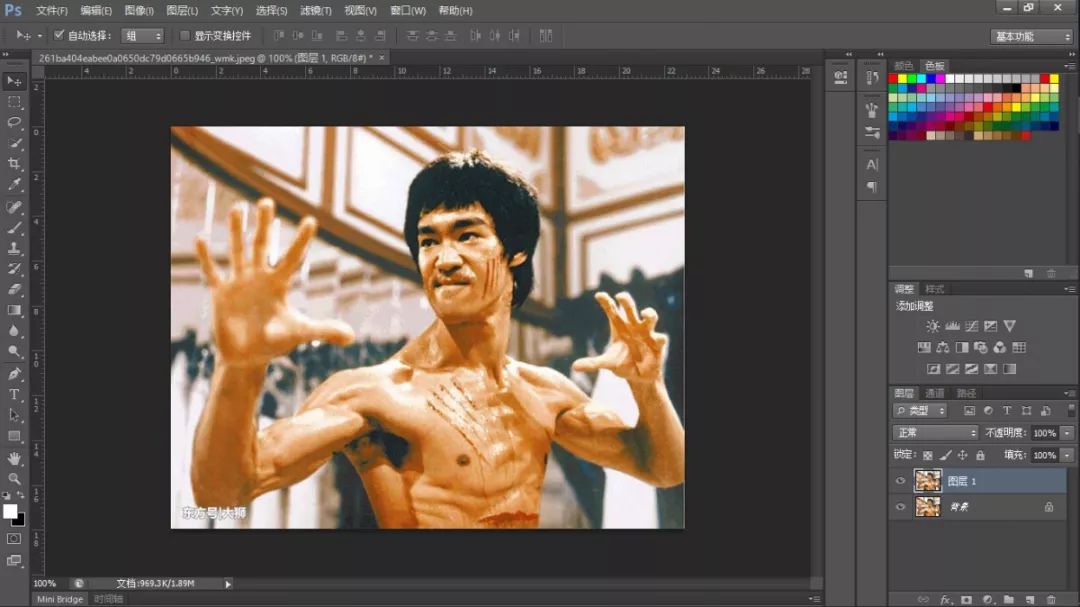The height and width of the screenshot is (607, 1080).
Task: Open the Curves adjustment icon
Action: coord(972,326)
